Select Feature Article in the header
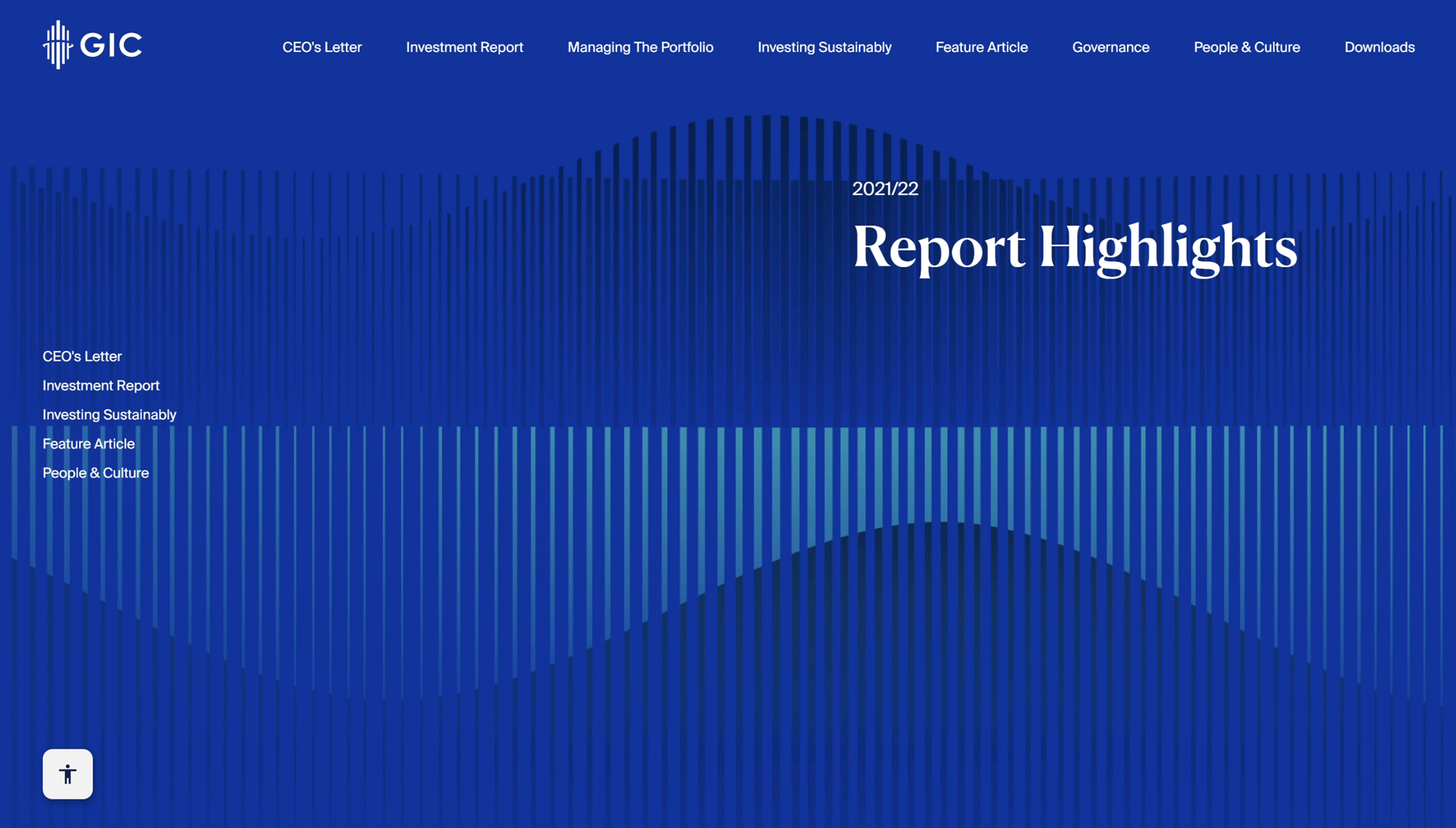 [981, 47]
